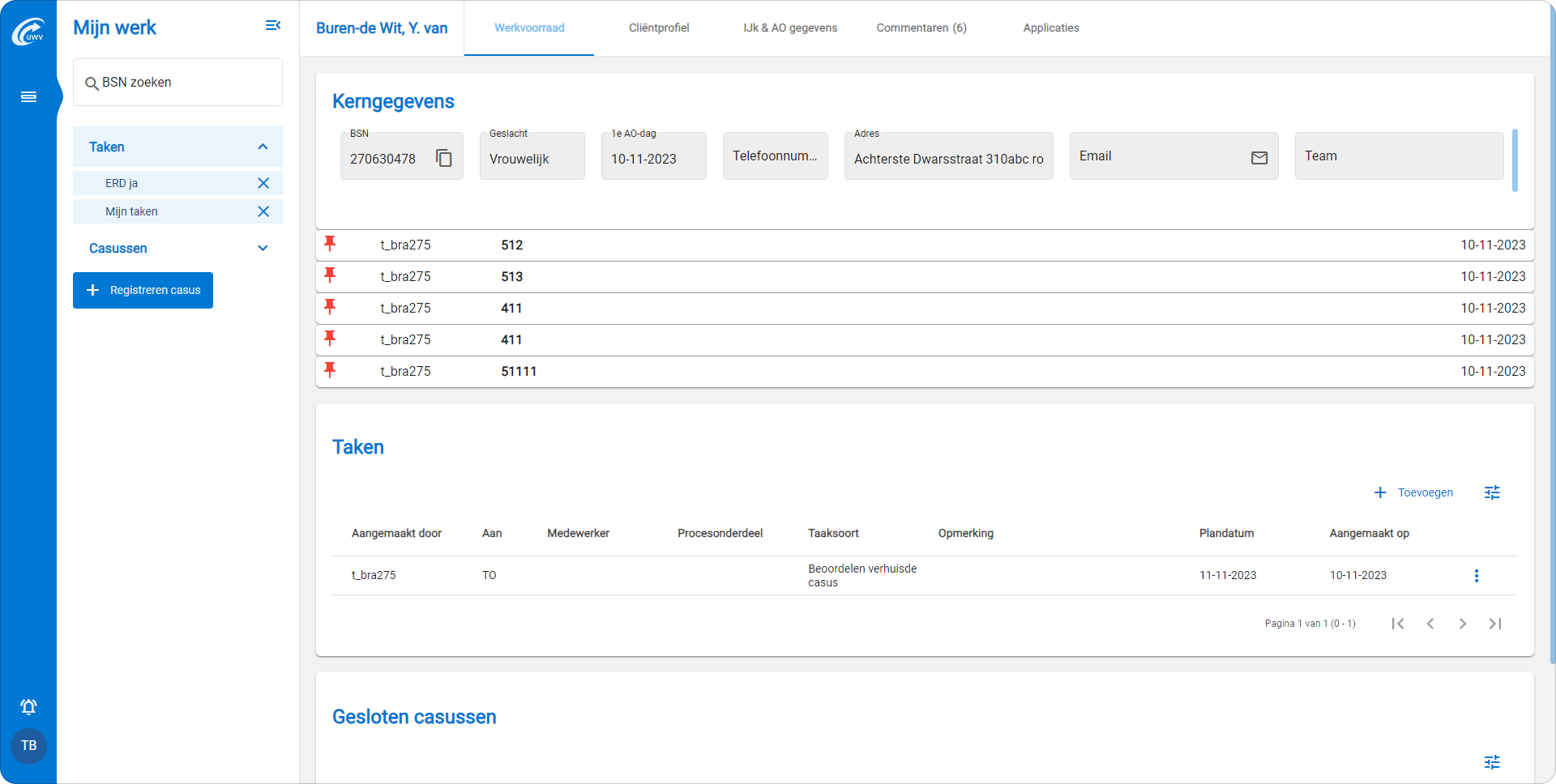The width and height of the screenshot is (1556, 784).
Task: Collapse the Taken section chevron
Action: click(x=263, y=147)
